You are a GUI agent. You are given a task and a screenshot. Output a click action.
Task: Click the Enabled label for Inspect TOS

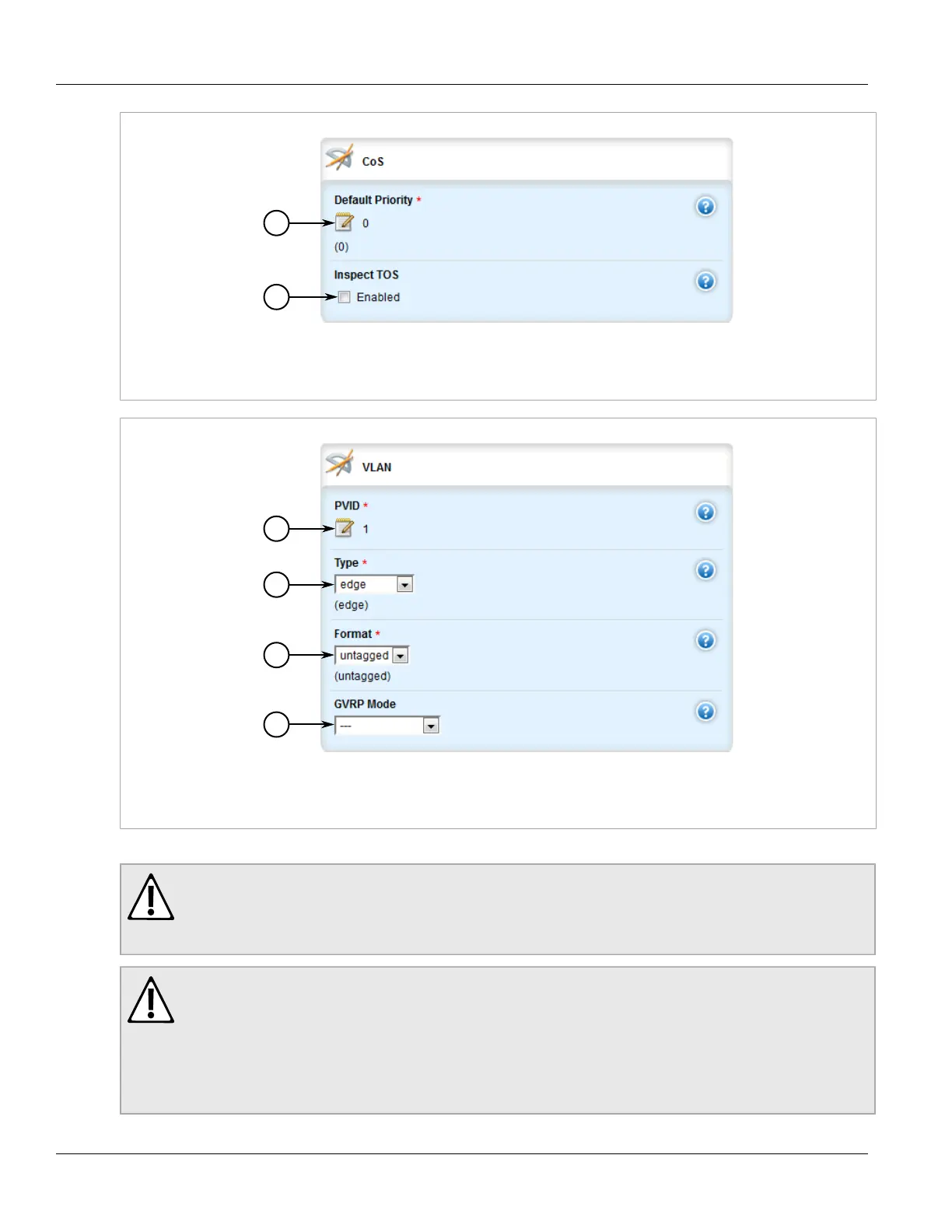pyautogui.click(x=378, y=298)
